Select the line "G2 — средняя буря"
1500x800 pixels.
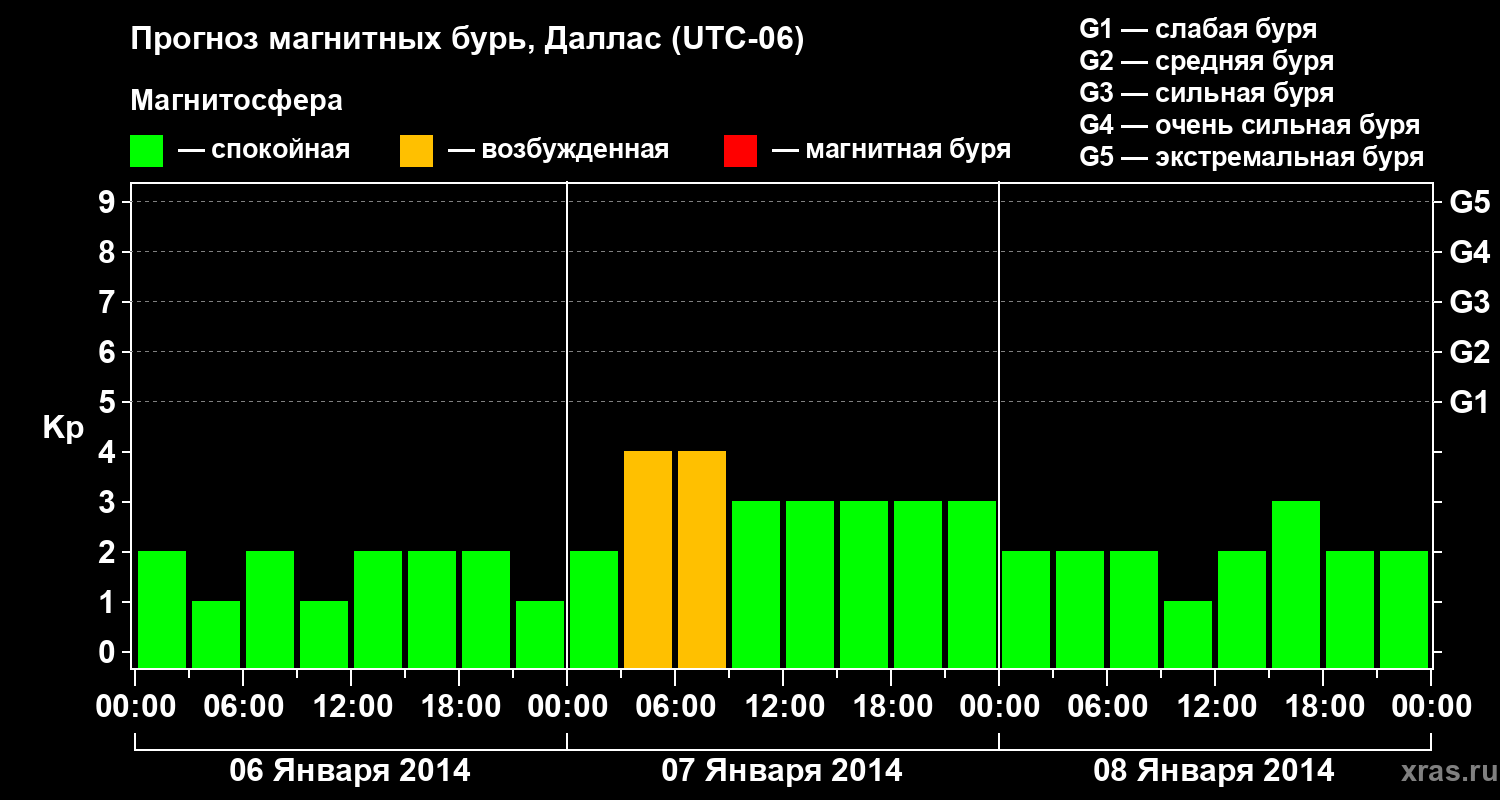click(x=1207, y=61)
